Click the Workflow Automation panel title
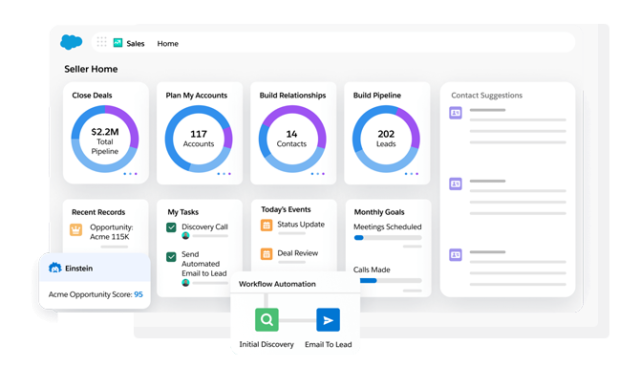This screenshot has width=640, height=367. (x=277, y=284)
